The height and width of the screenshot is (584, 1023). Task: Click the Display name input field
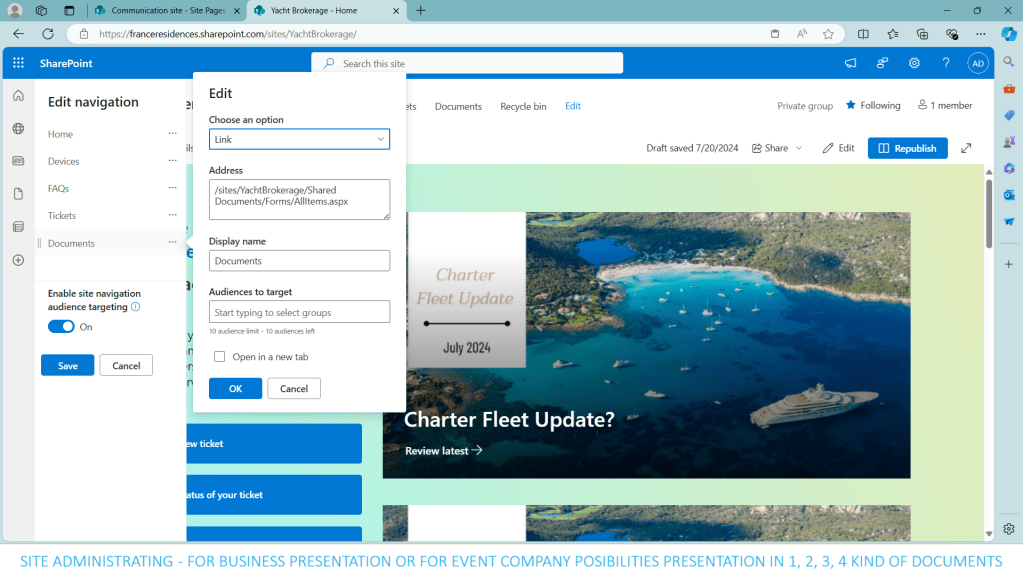(x=299, y=261)
